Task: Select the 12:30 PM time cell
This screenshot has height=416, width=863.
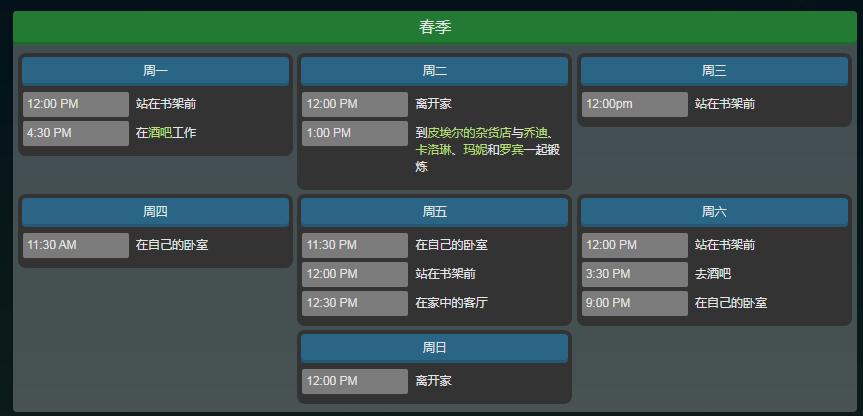Action: click(x=355, y=303)
